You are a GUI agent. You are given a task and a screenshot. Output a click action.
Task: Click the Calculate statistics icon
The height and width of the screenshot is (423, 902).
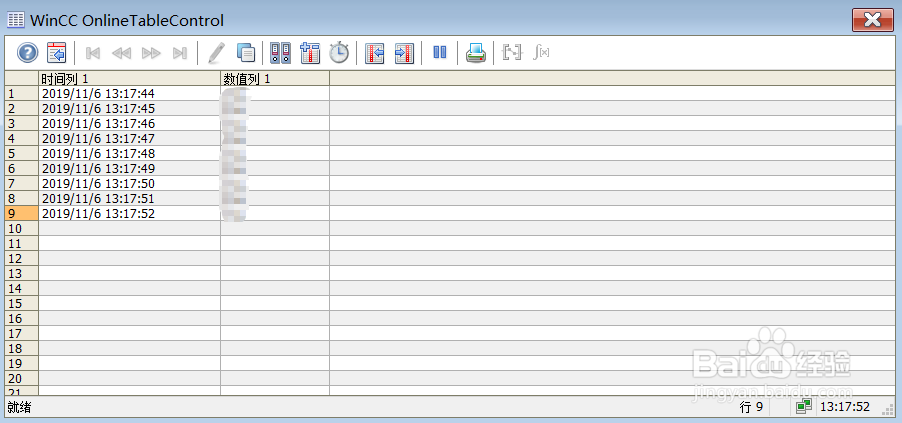541,53
